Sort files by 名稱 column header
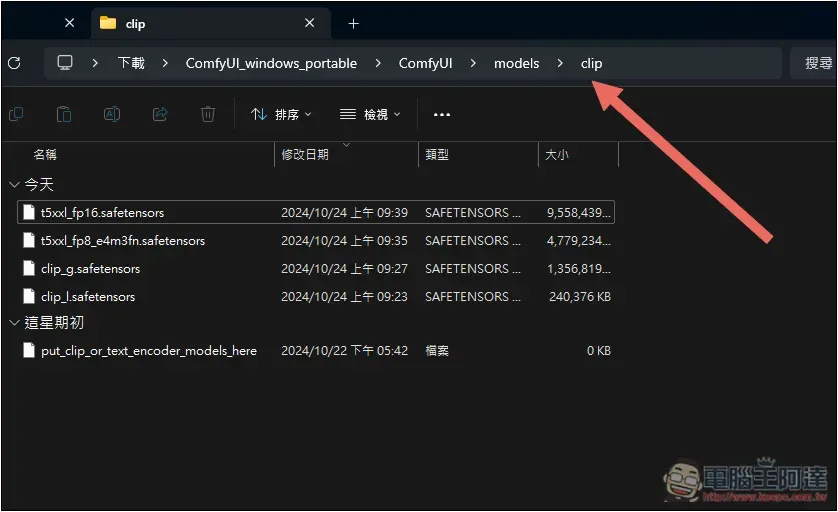The height and width of the screenshot is (512, 838). 45,155
